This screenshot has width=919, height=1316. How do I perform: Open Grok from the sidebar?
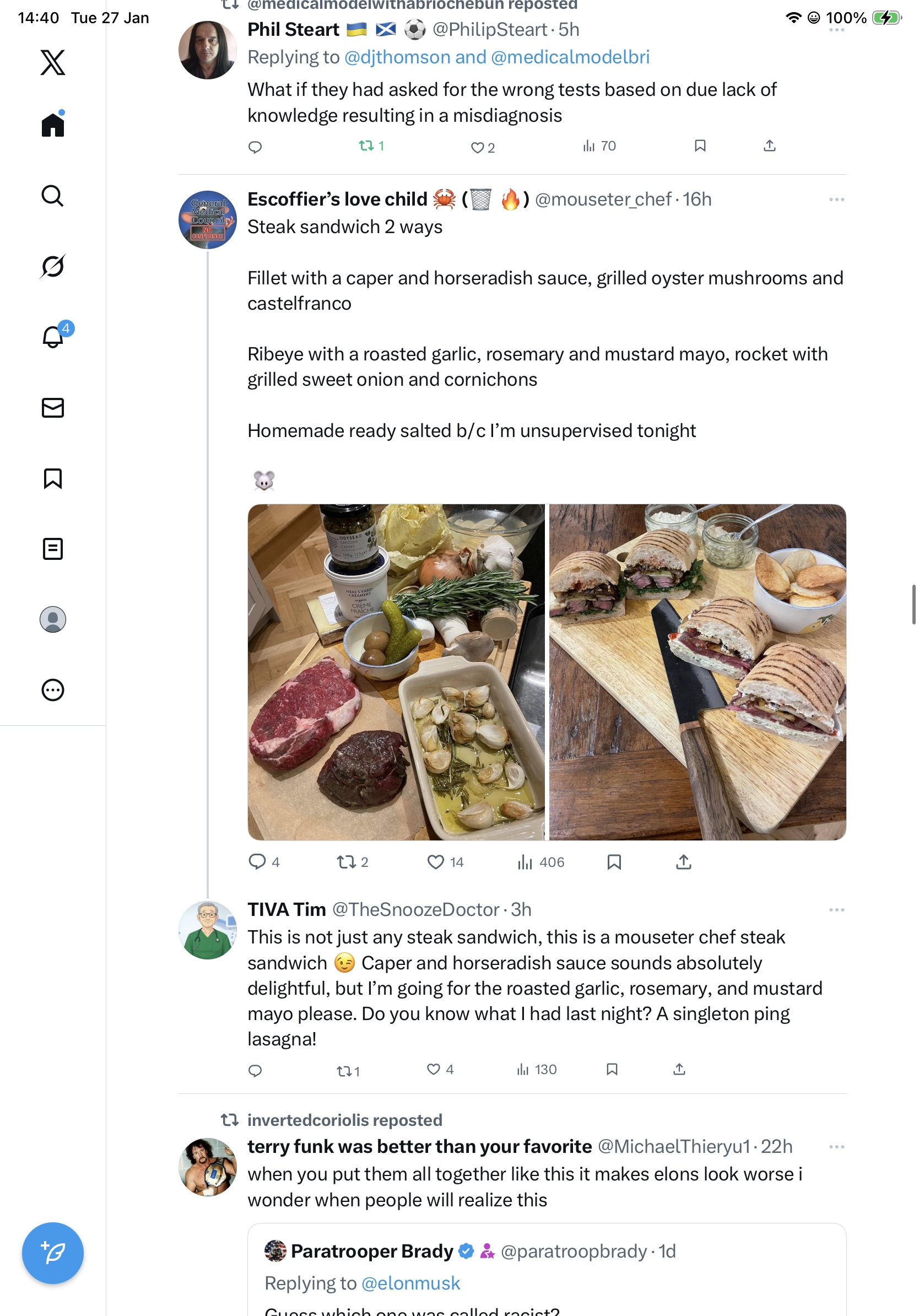53,266
